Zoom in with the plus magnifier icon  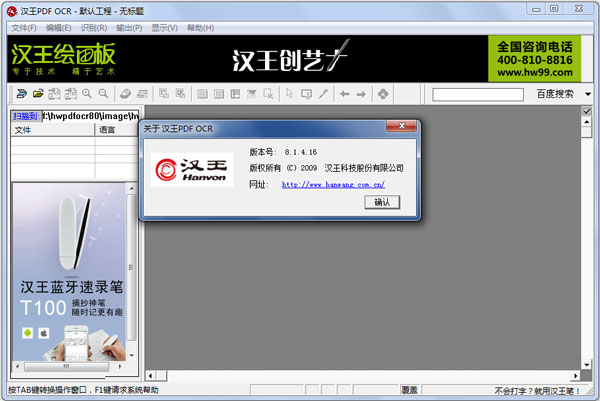[87, 94]
